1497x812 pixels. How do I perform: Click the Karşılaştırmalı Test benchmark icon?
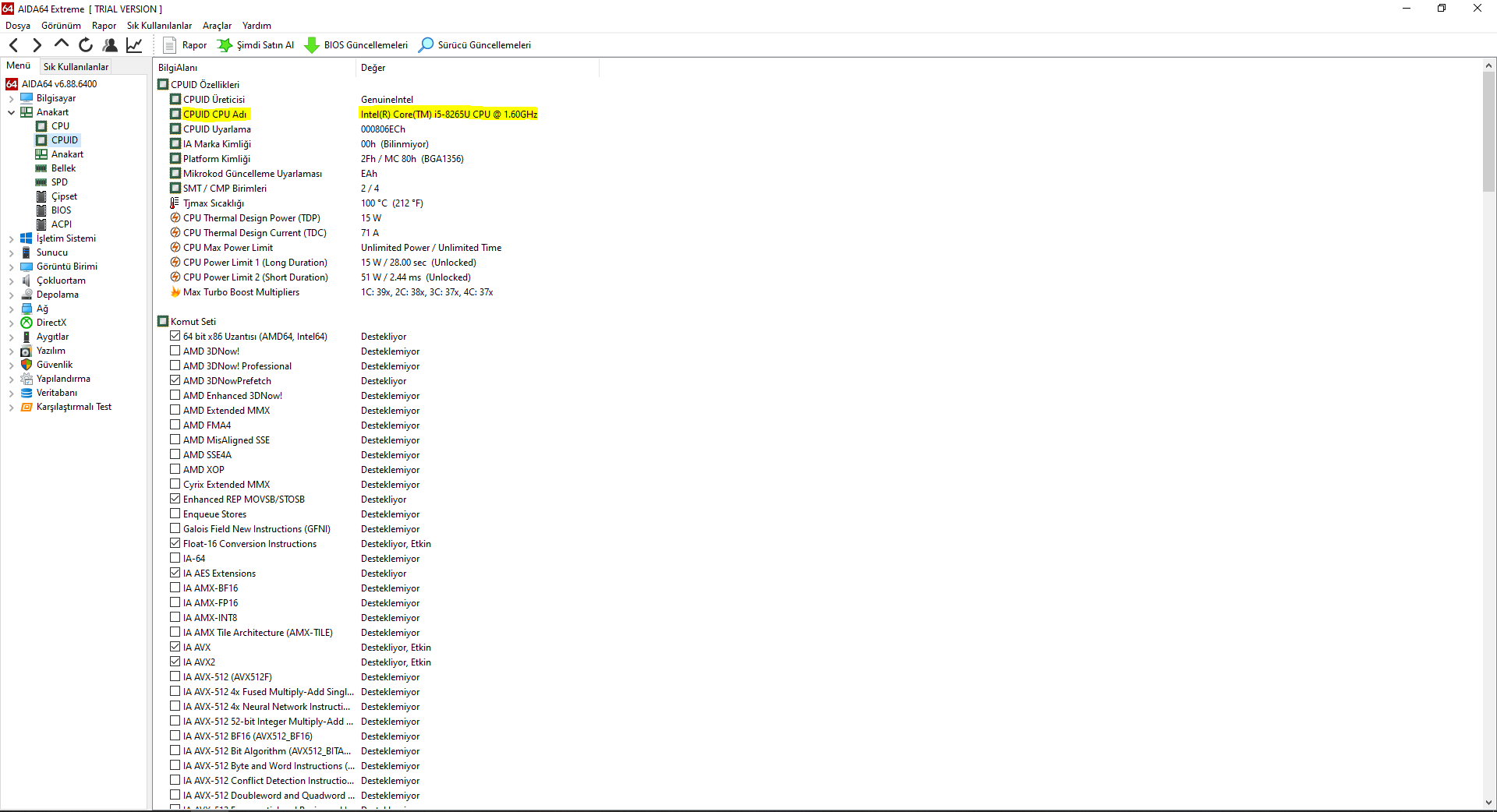coord(27,407)
